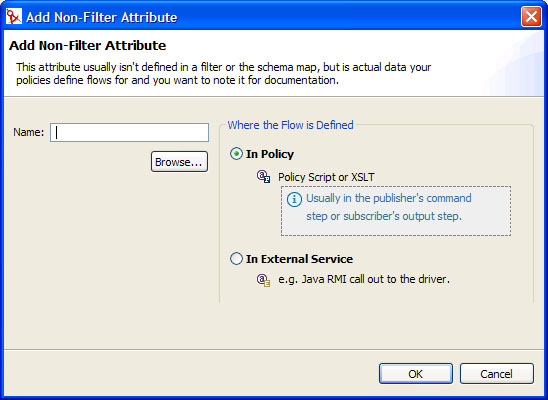The image size is (548, 400).
Task: Click the description text about documentation
Action: 224,73
